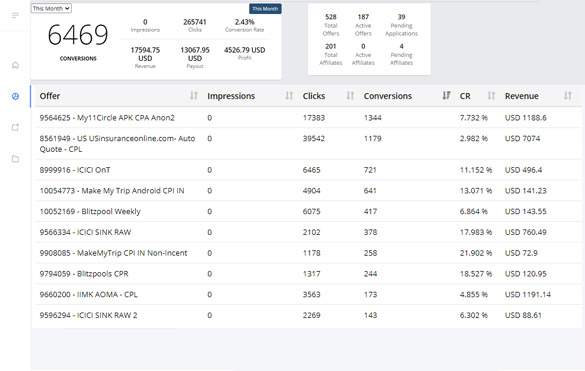Sort table by CR column arrows
This screenshot has width=585, height=371.
click(491, 96)
